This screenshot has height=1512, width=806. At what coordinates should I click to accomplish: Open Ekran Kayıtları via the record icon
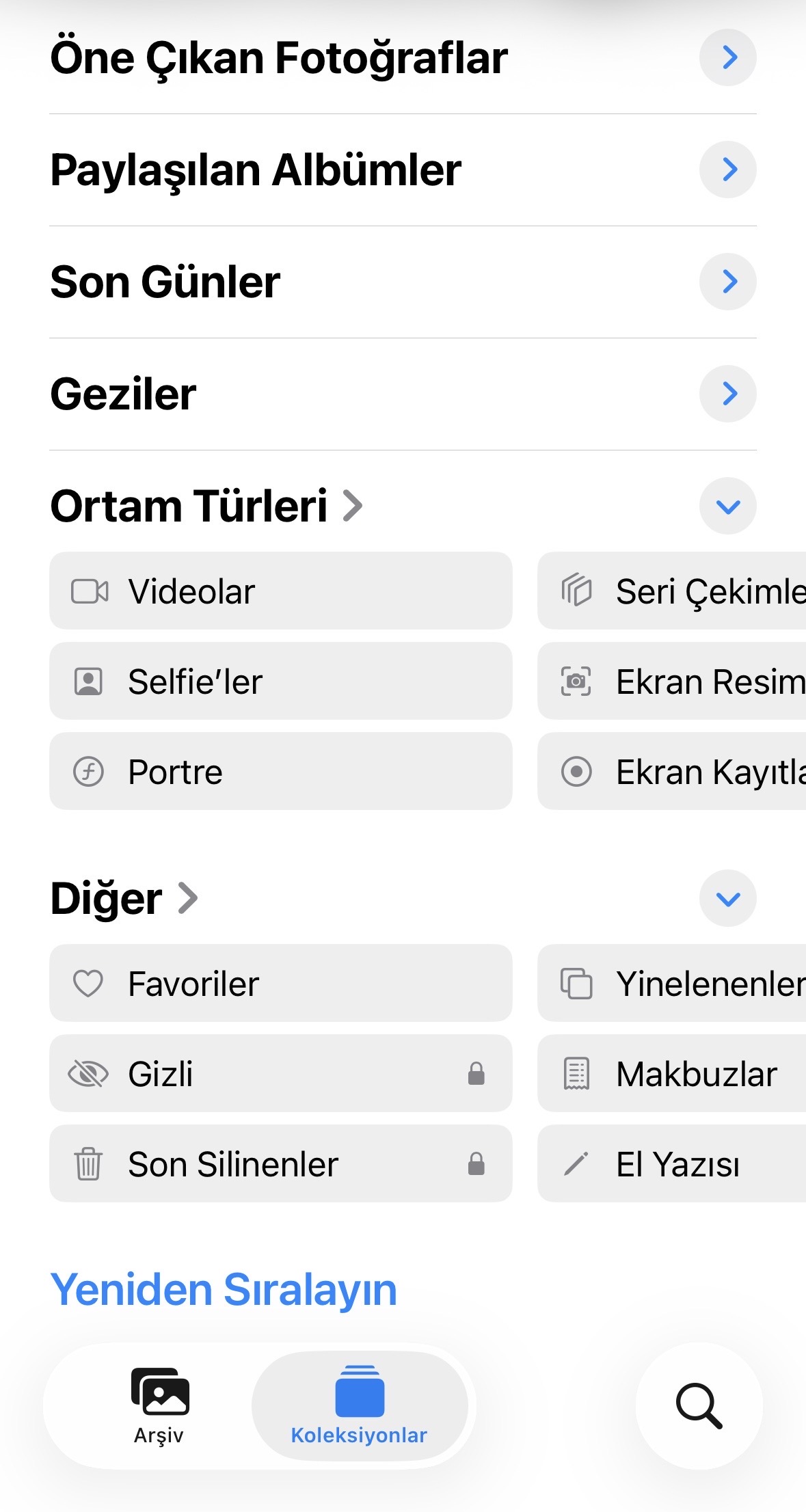(x=576, y=772)
